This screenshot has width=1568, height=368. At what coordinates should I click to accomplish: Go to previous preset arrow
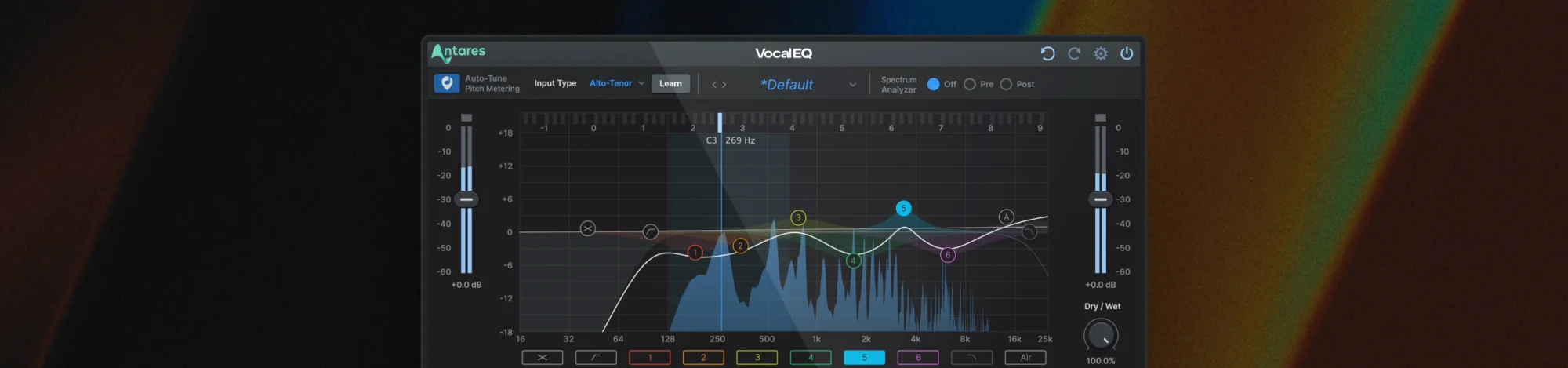[714, 85]
